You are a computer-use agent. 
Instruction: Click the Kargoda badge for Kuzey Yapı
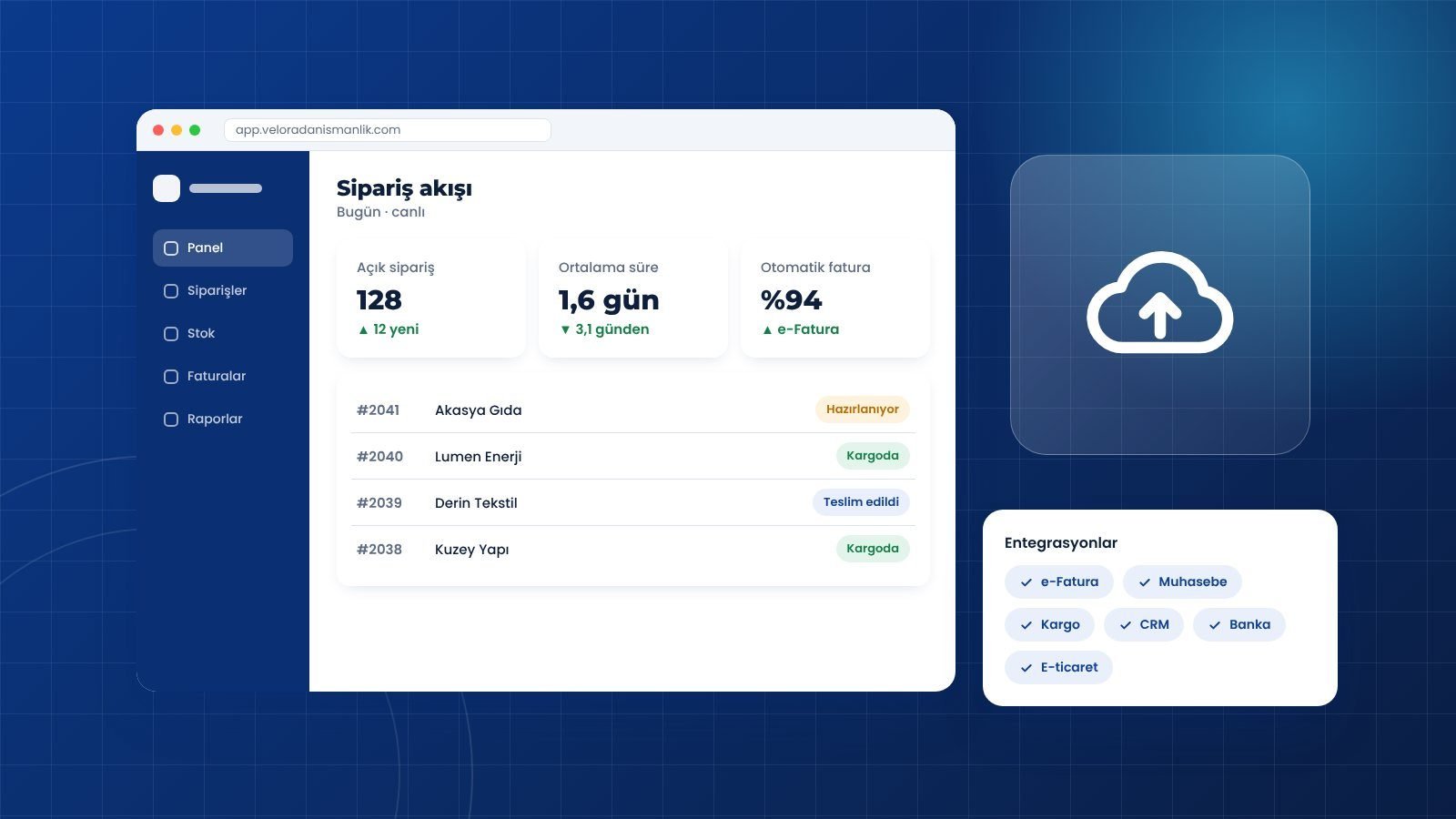click(x=873, y=549)
